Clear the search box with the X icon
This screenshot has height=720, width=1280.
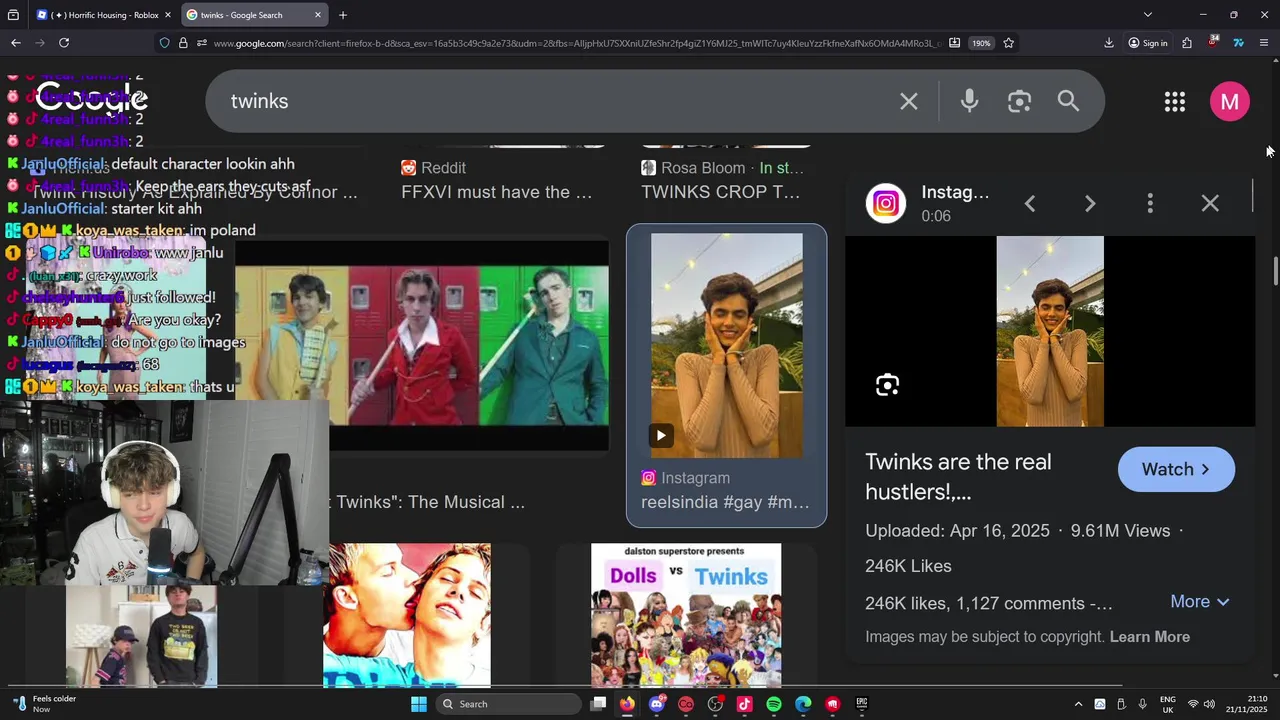[908, 101]
